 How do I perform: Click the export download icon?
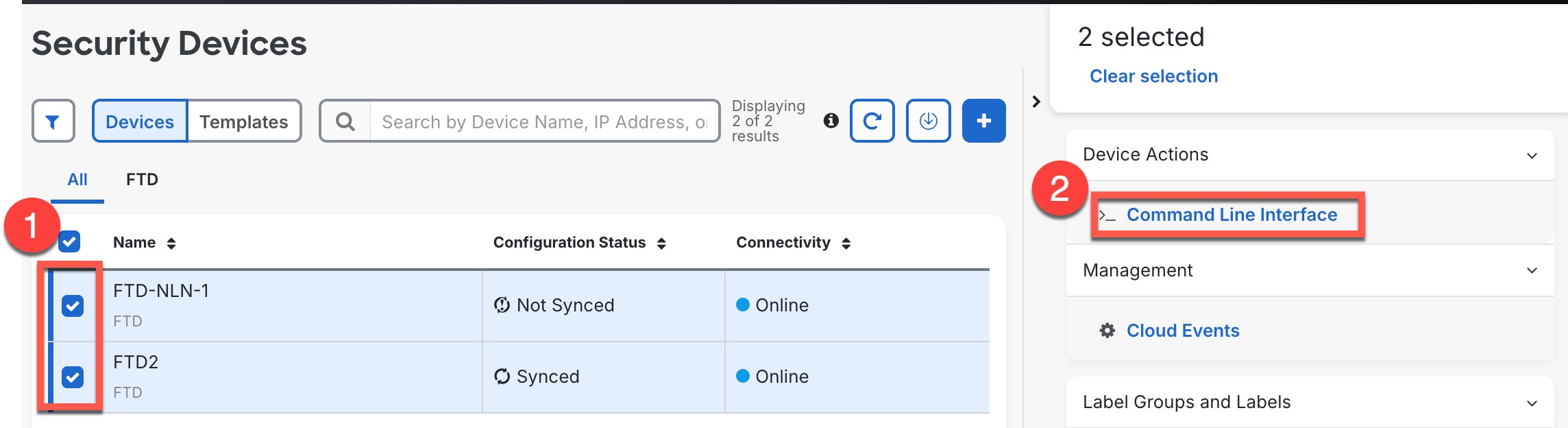click(928, 121)
